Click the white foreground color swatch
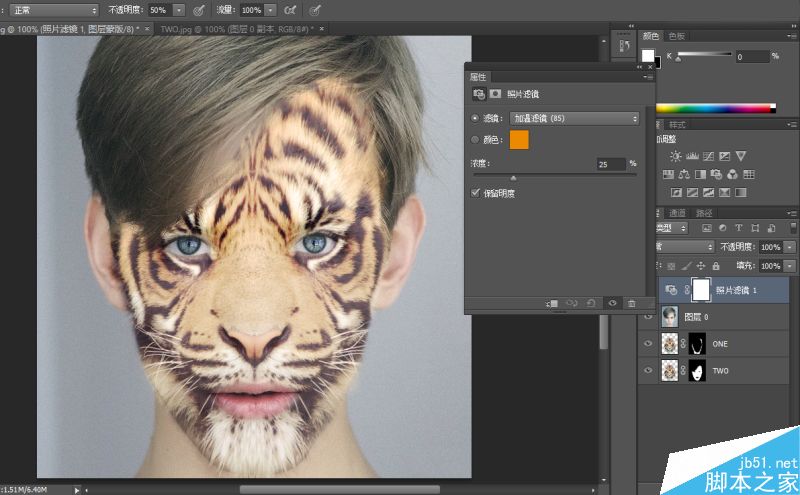The width and height of the screenshot is (800, 495). point(647,56)
